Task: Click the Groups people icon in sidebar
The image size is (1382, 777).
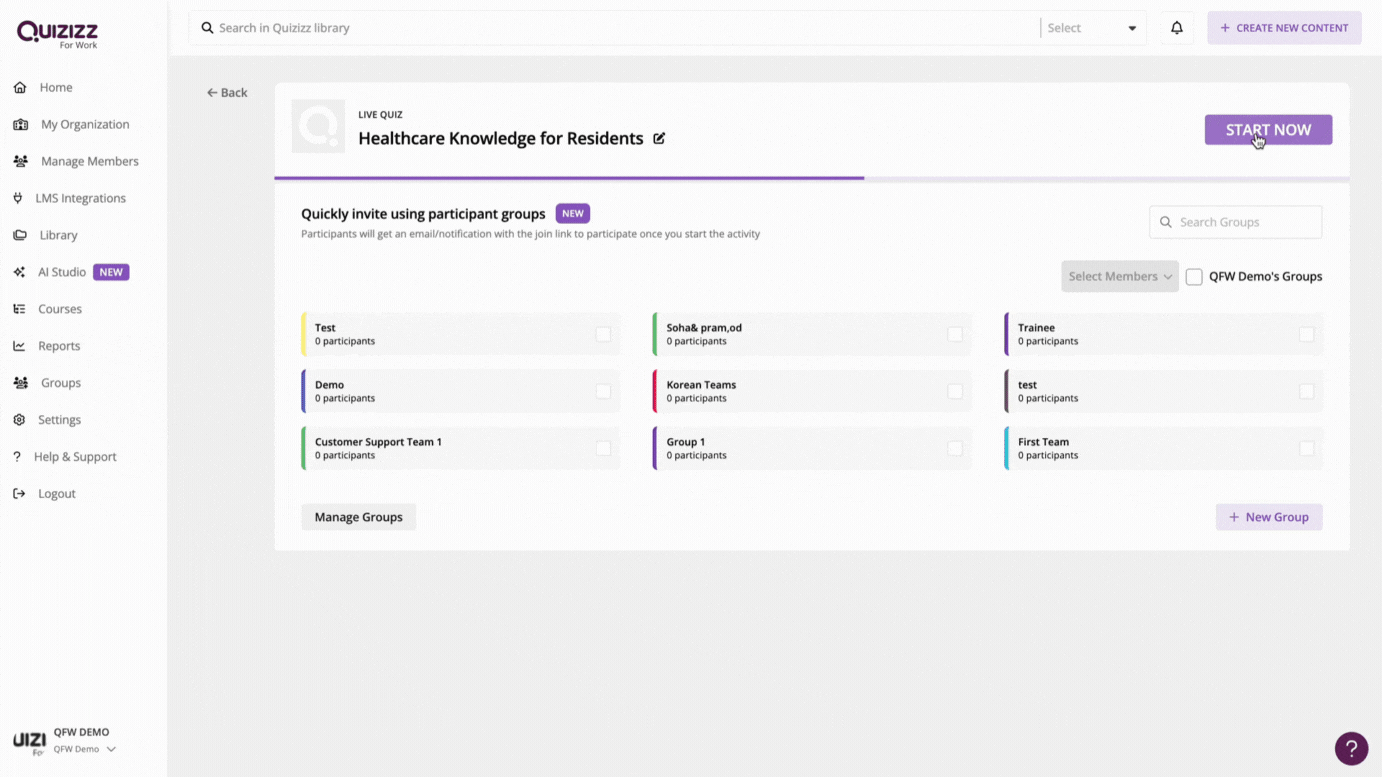Action: [x=20, y=383]
